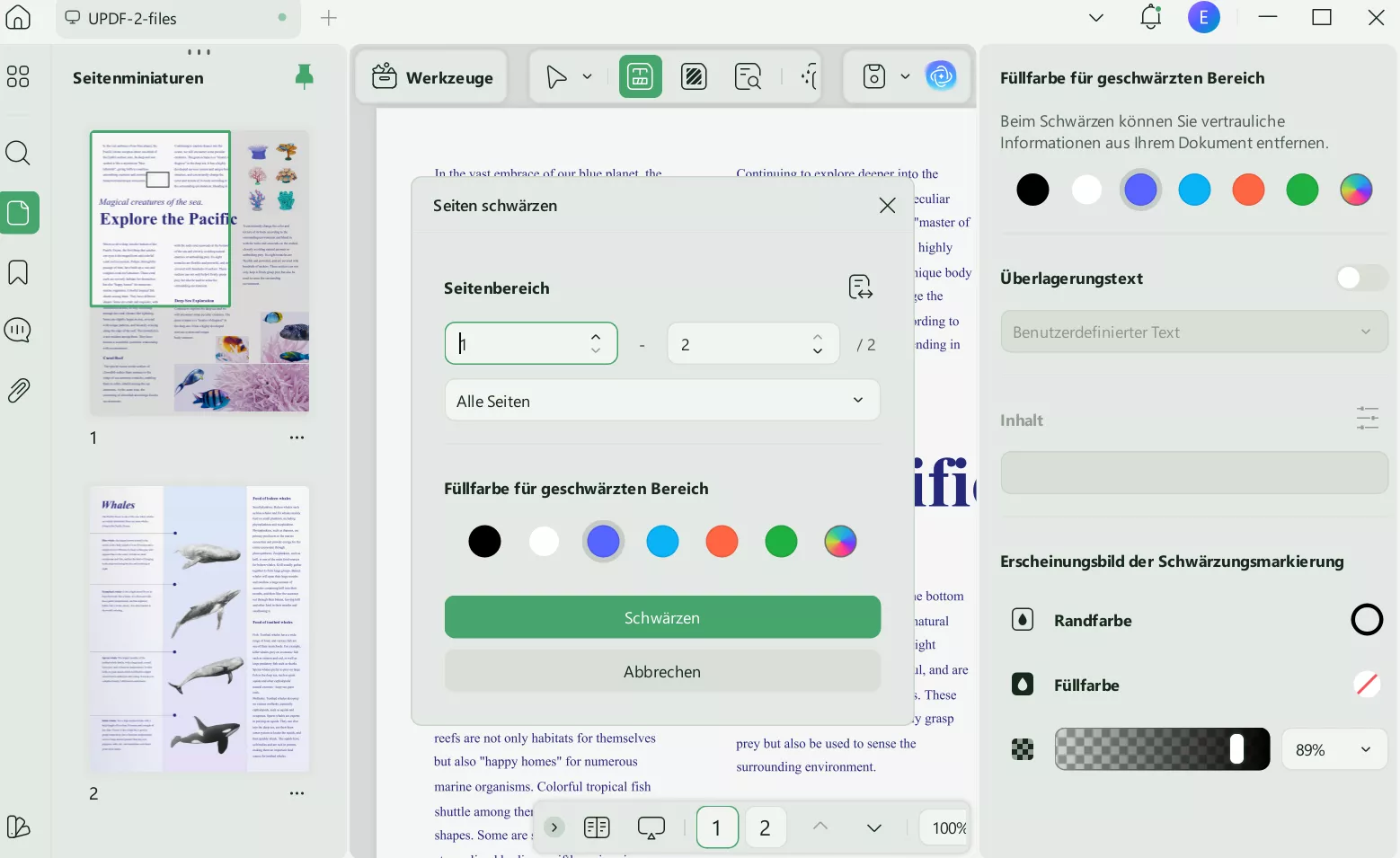This screenshot has height=858, width=1400.
Task: Click the 100% zoom level field
Action: [x=945, y=827]
